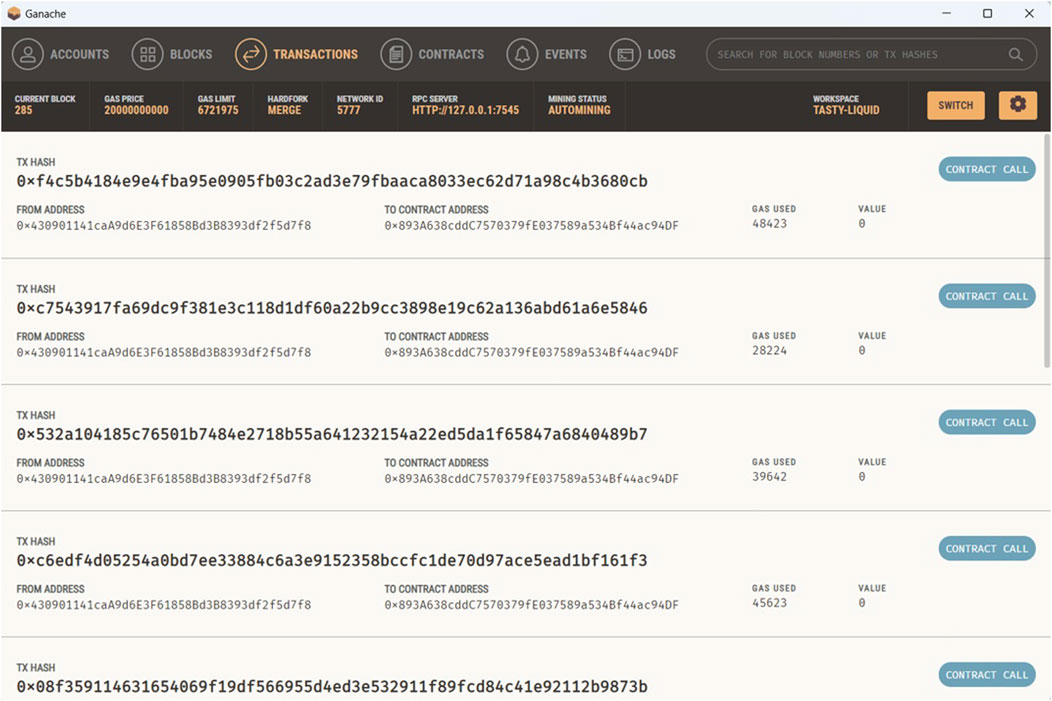Focus the block numbers or tx hashes search field
The width and height of the screenshot is (1052, 701).
point(872,54)
